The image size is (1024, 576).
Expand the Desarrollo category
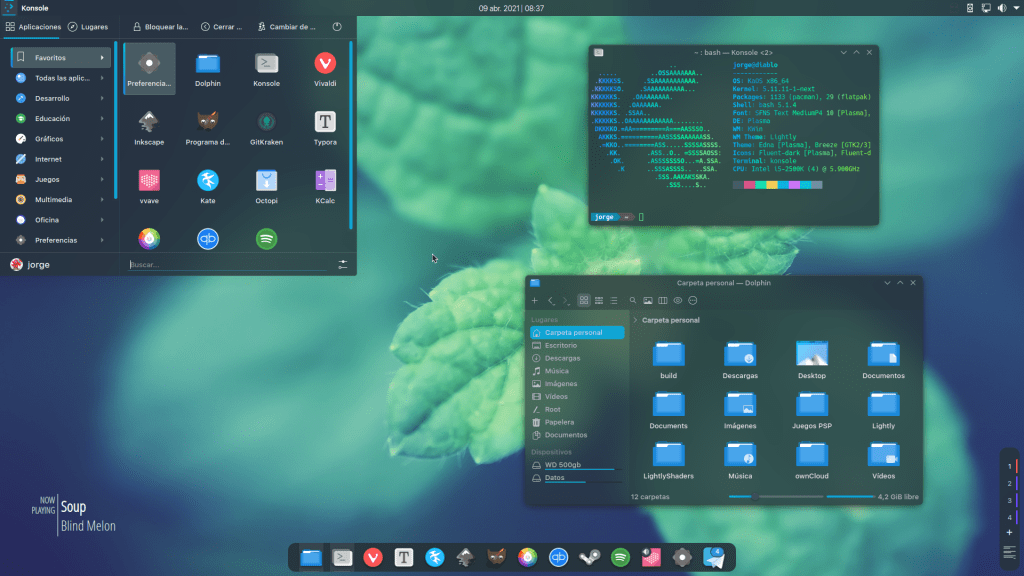[x=60, y=98]
